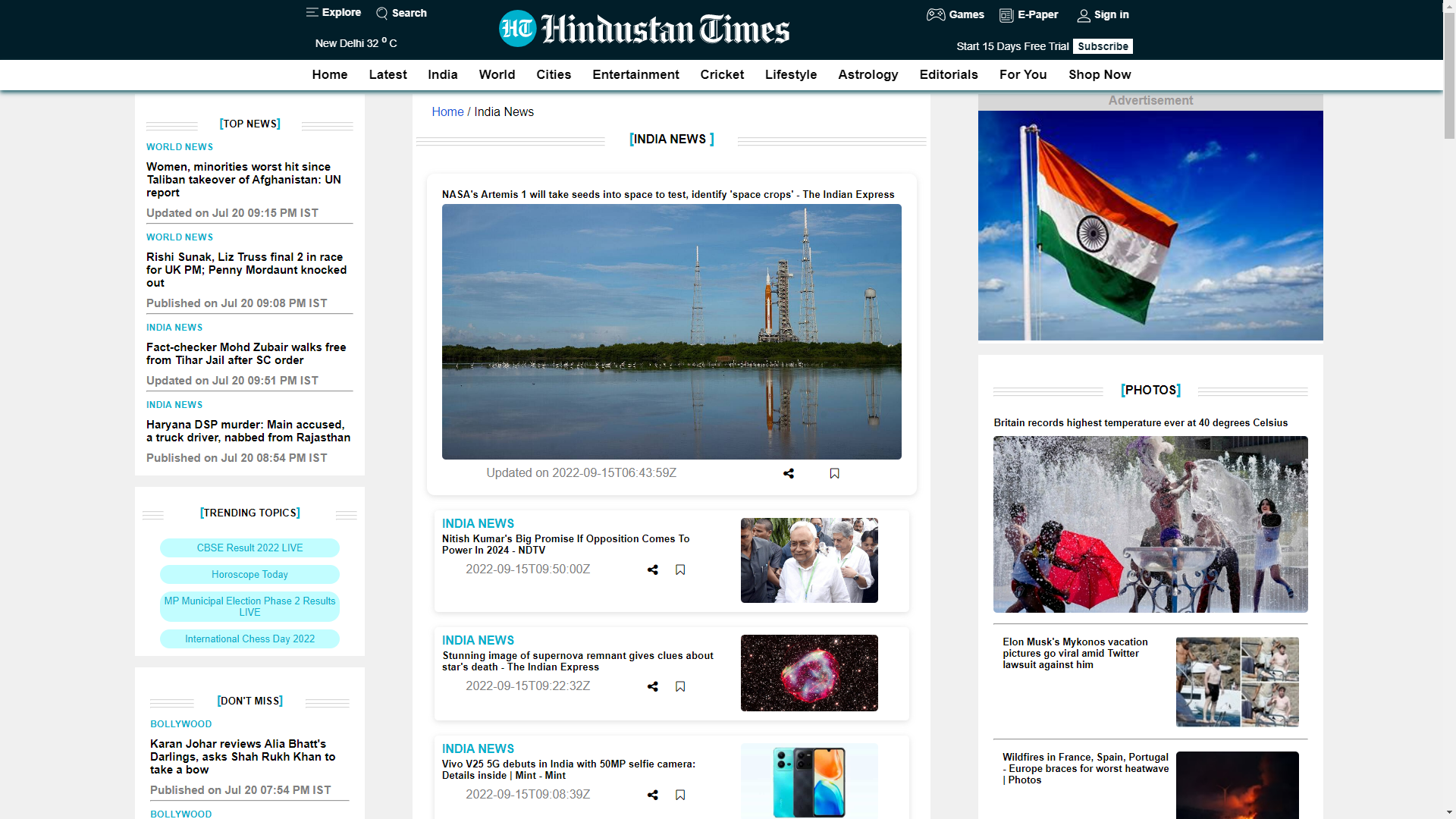
Task: Open the E-Paper icon
Action: click(x=1006, y=15)
